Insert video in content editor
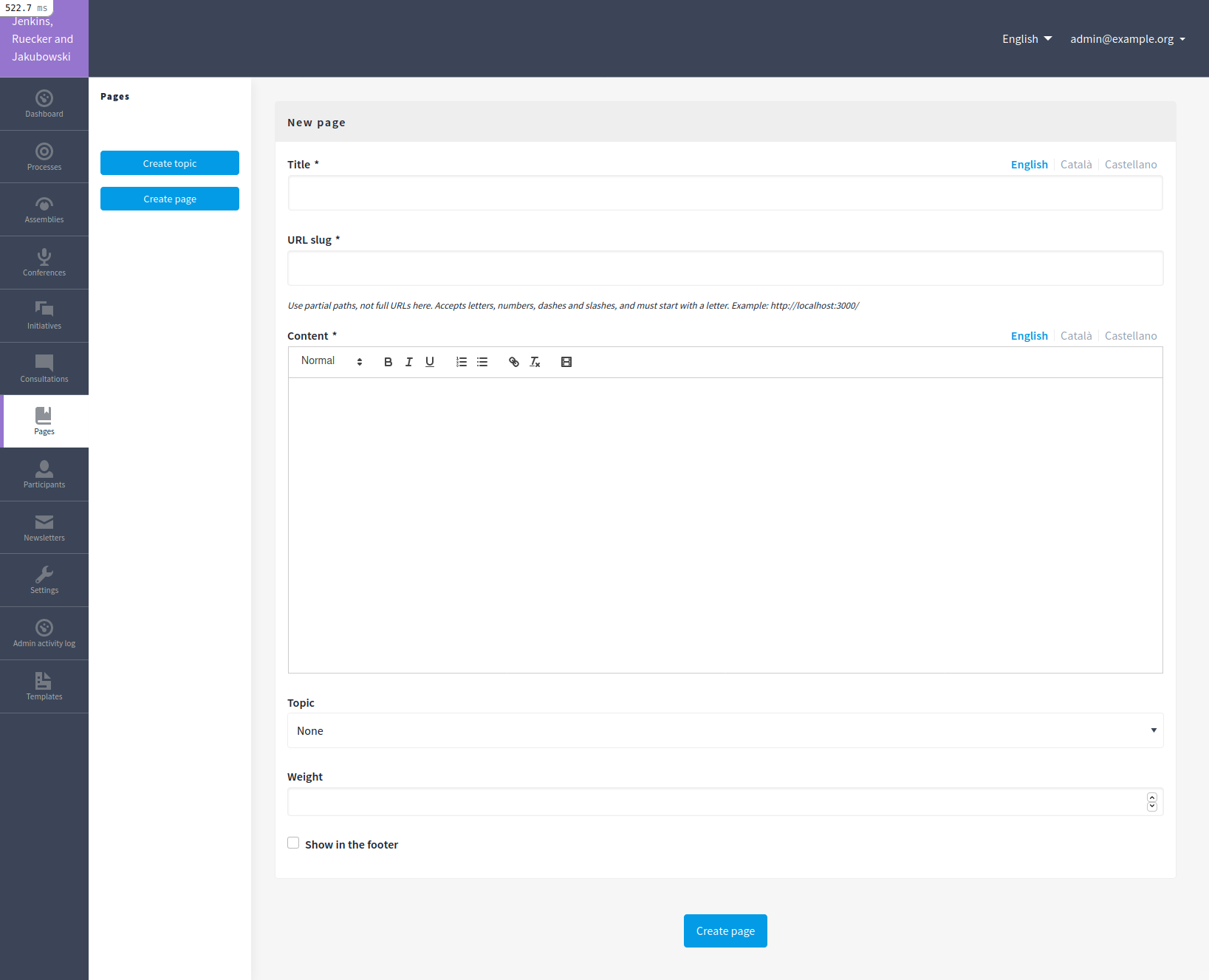 (x=566, y=362)
